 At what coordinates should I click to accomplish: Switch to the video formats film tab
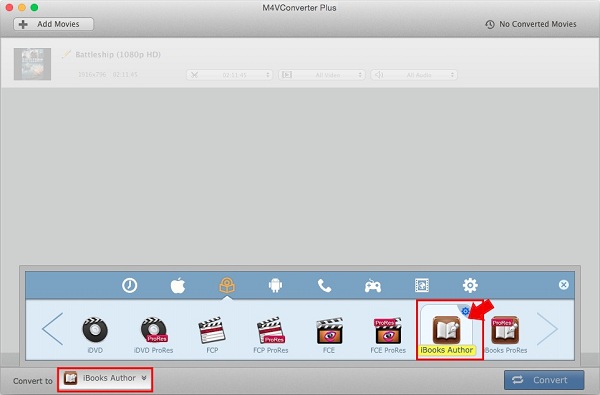[x=422, y=286]
